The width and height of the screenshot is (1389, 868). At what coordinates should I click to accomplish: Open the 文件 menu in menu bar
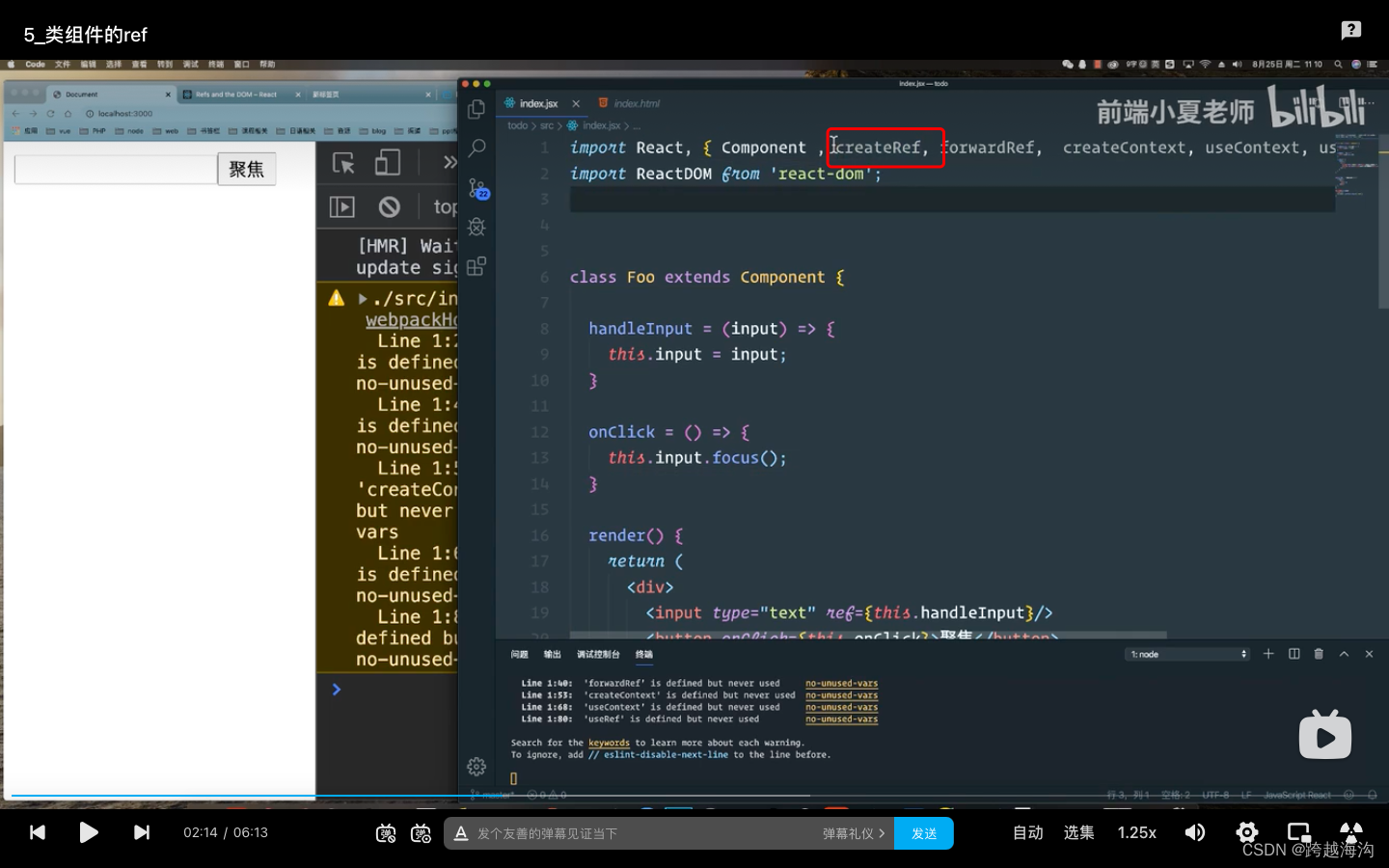pos(63,65)
